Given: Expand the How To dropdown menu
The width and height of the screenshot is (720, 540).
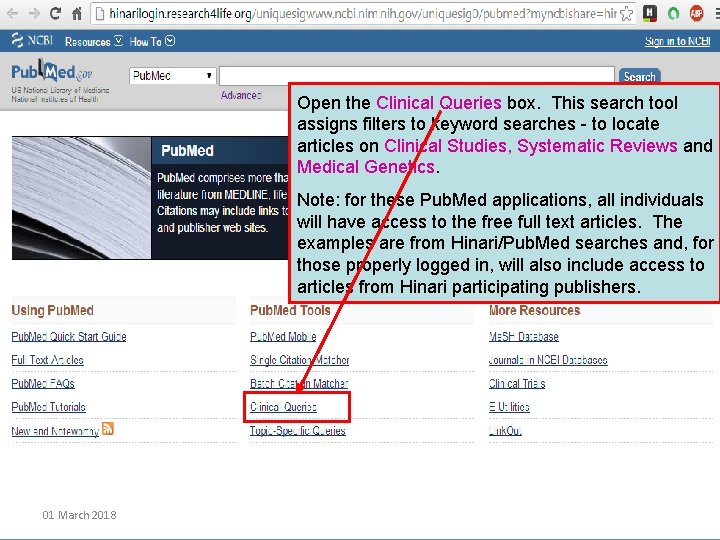Looking at the screenshot, I should pos(152,41).
